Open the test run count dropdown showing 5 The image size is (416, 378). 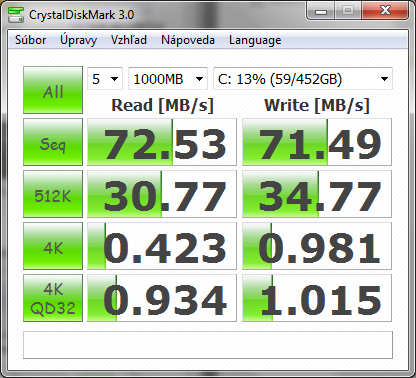coord(105,79)
